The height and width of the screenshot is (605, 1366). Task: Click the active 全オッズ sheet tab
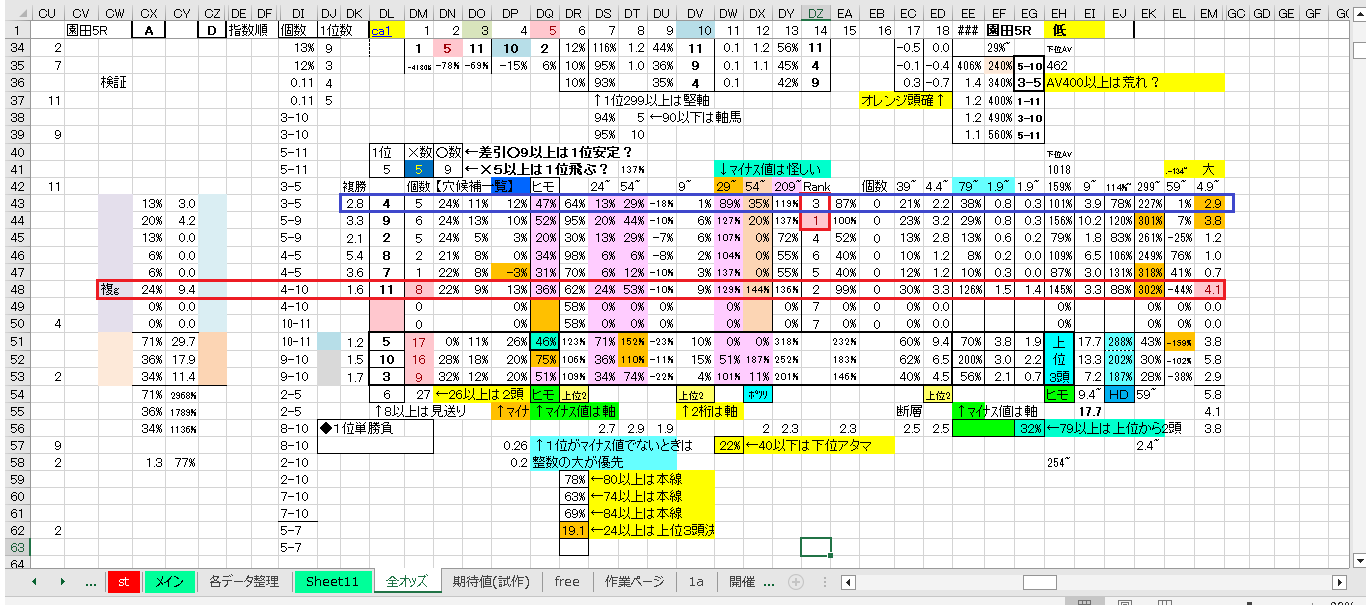[x=408, y=582]
